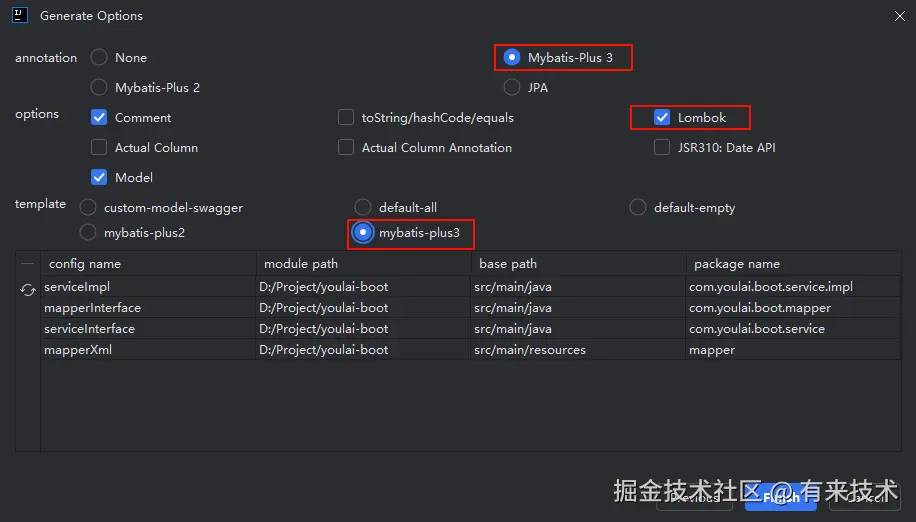This screenshot has height=522, width=916.
Task: Enable toString/hashCode/equals checkbox
Action: coord(346,117)
